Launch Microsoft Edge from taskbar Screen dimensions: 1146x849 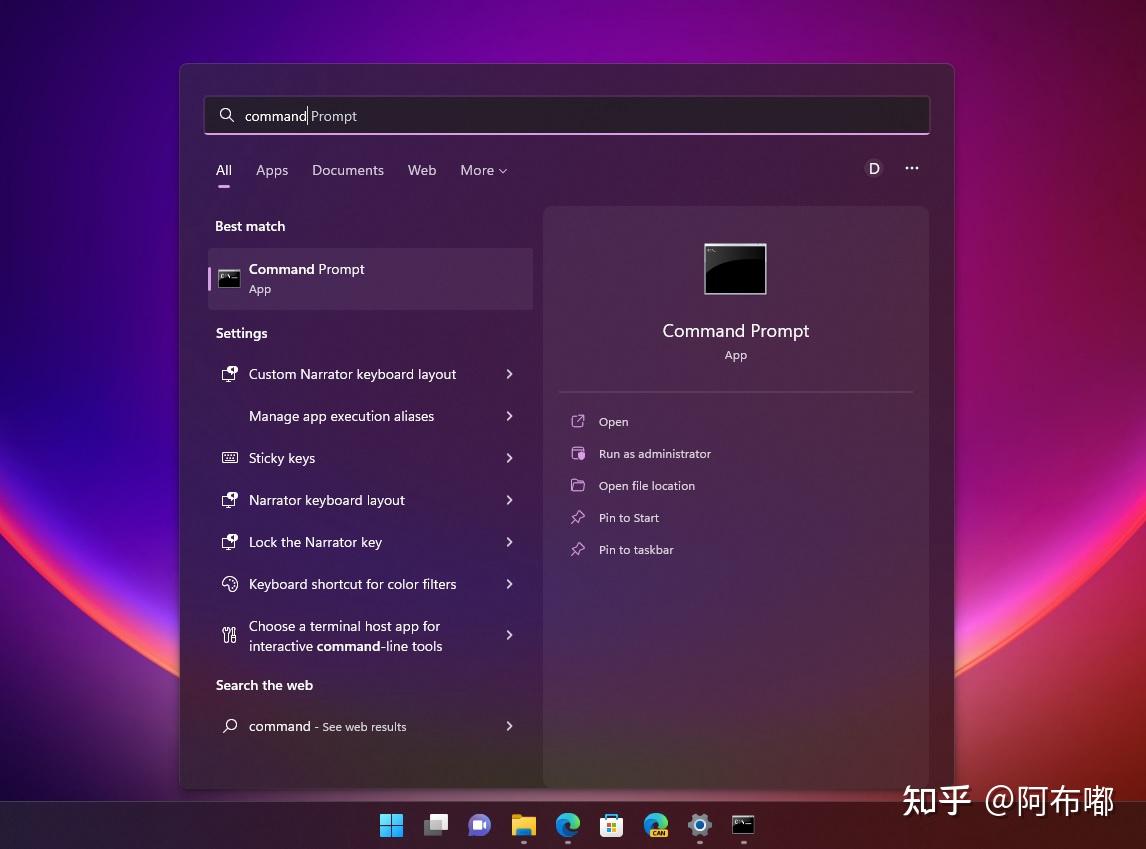(568, 825)
